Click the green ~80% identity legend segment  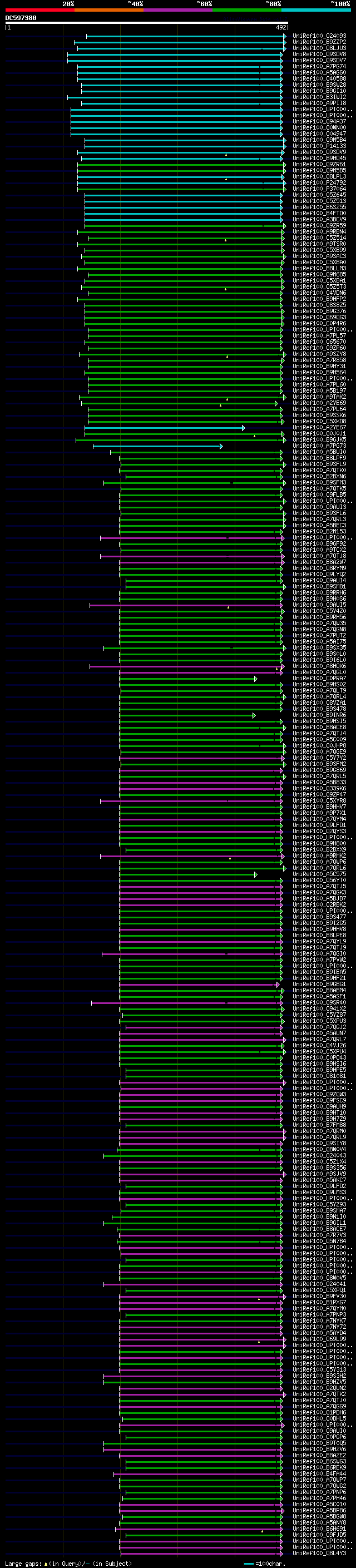point(247,10)
